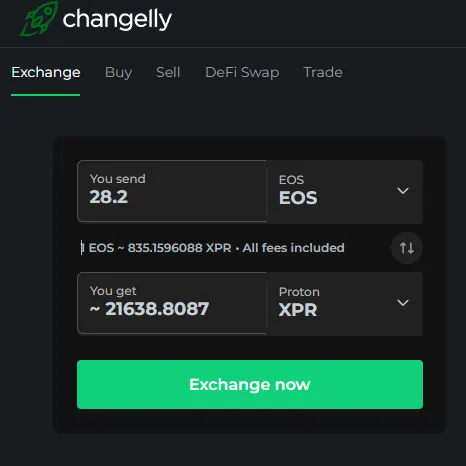This screenshot has width=466, height=466.
Task: Switch to the Exchange tab
Action: pyautogui.click(x=46, y=72)
